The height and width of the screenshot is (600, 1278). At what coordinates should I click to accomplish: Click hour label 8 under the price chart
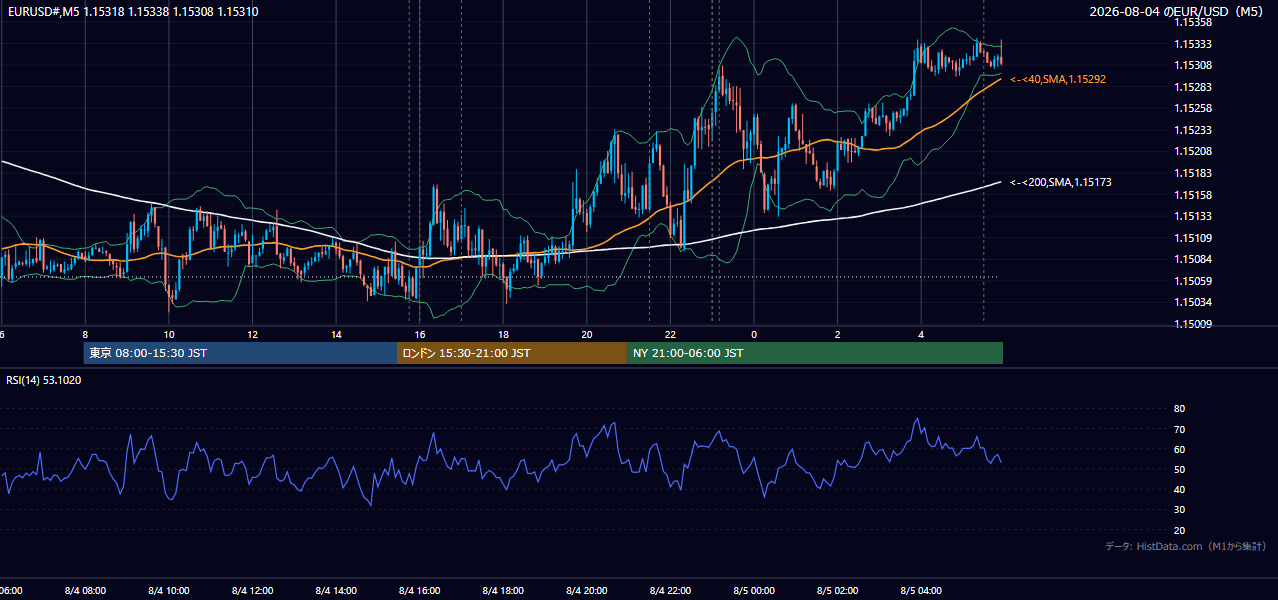coord(85,334)
